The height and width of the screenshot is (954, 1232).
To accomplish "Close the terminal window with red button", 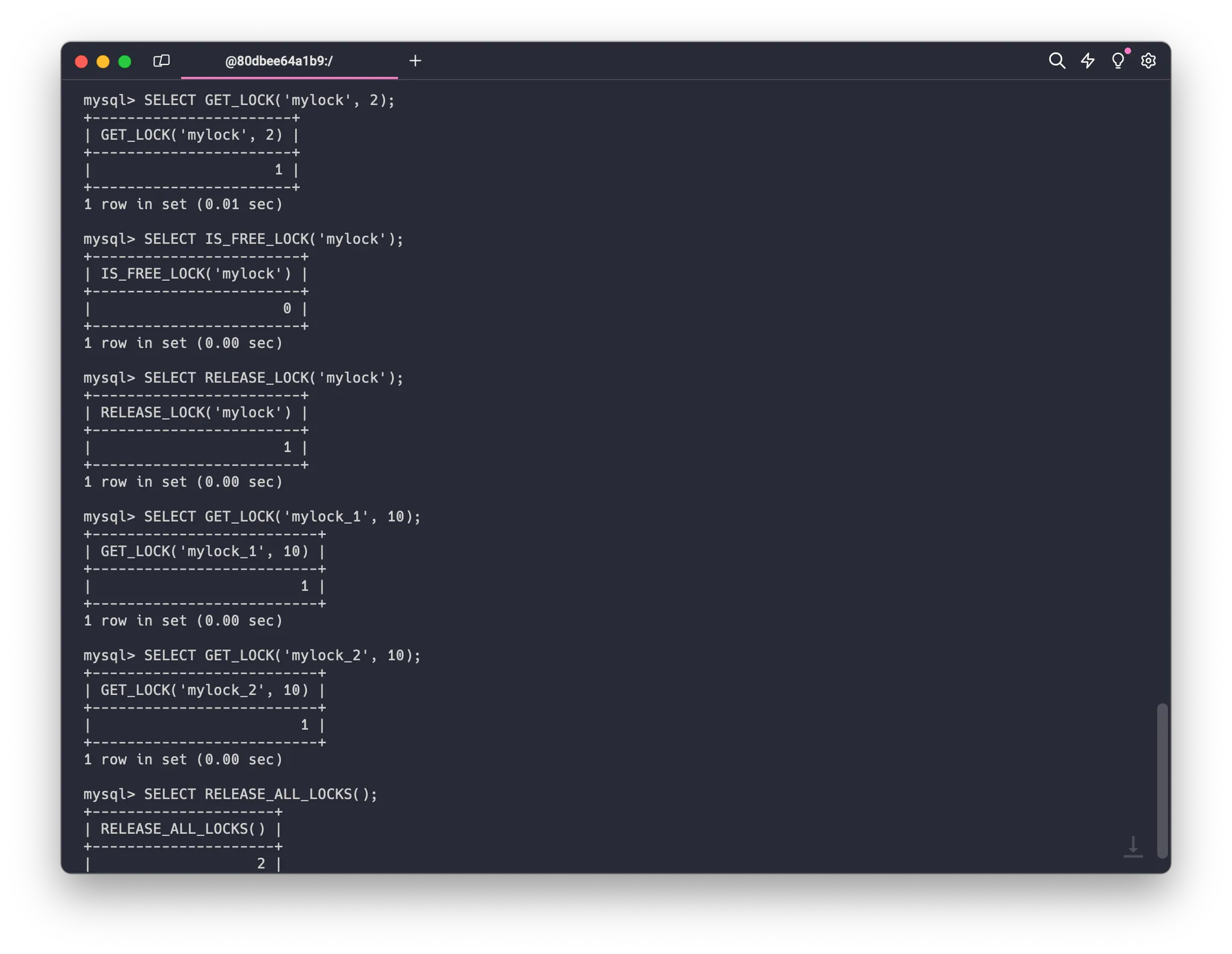I will [x=81, y=61].
